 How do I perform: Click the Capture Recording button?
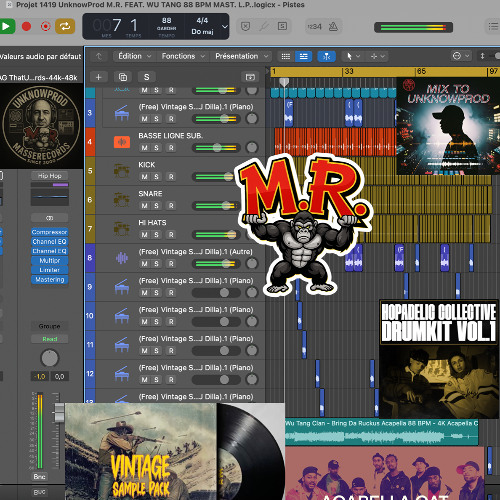[45, 26]
